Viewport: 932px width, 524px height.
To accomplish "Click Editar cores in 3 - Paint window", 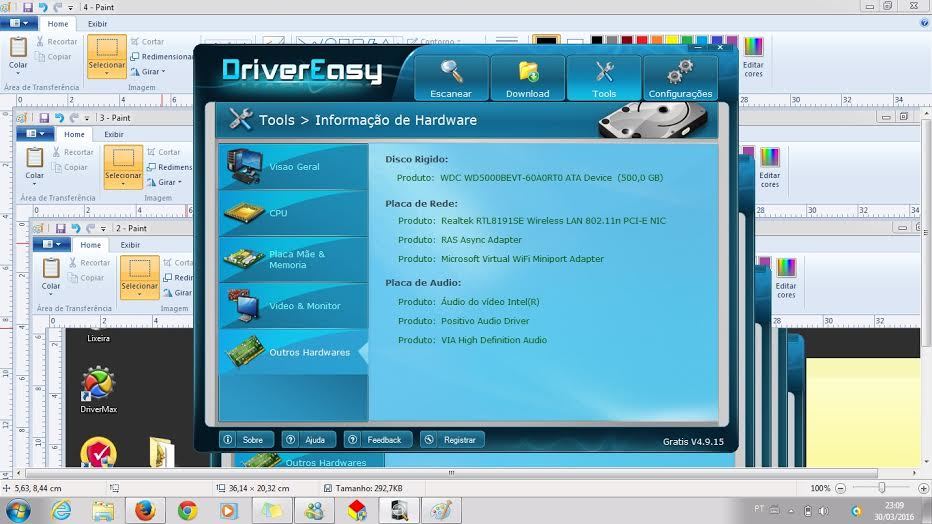I will pyautogui.click(x=770, y=168).
